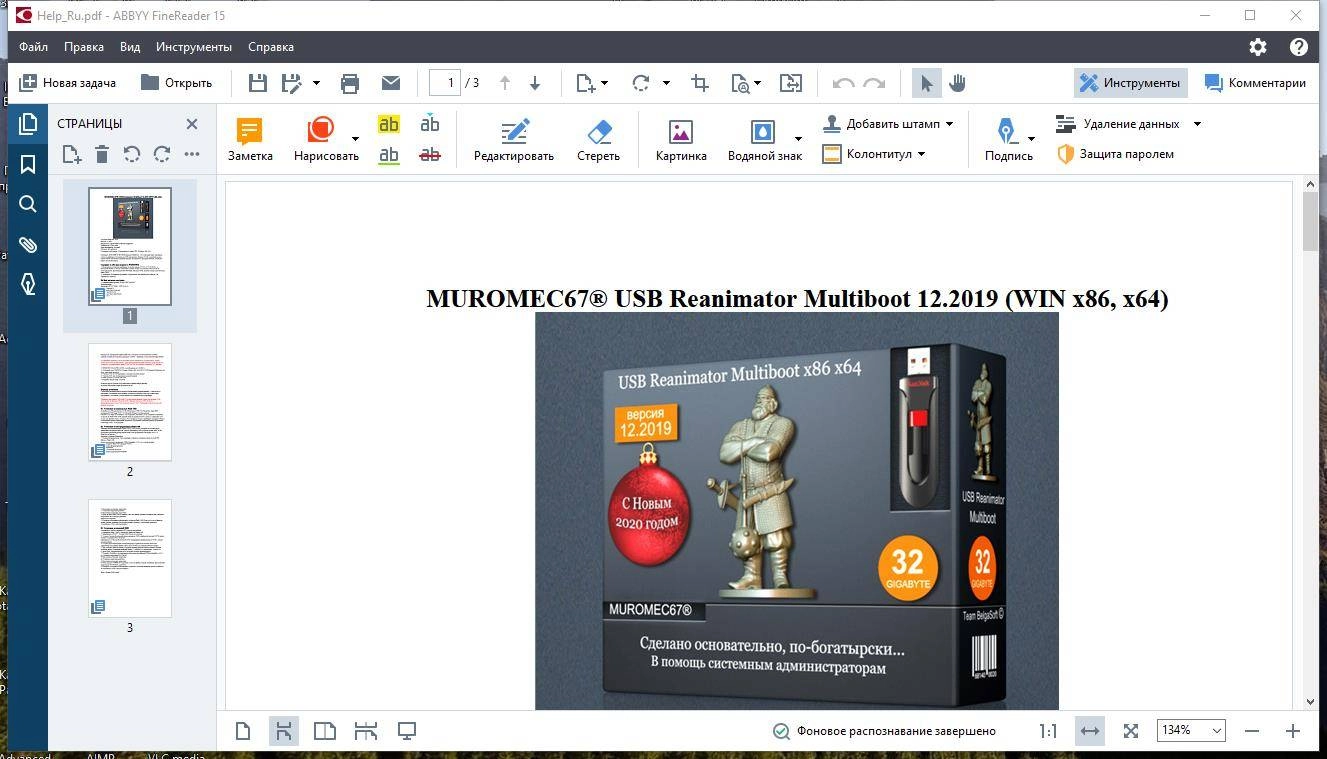The width and height of the screenshot is (1327, 759).
Task: Activate the arrow selection tool
Action: [x=927, y=83]
